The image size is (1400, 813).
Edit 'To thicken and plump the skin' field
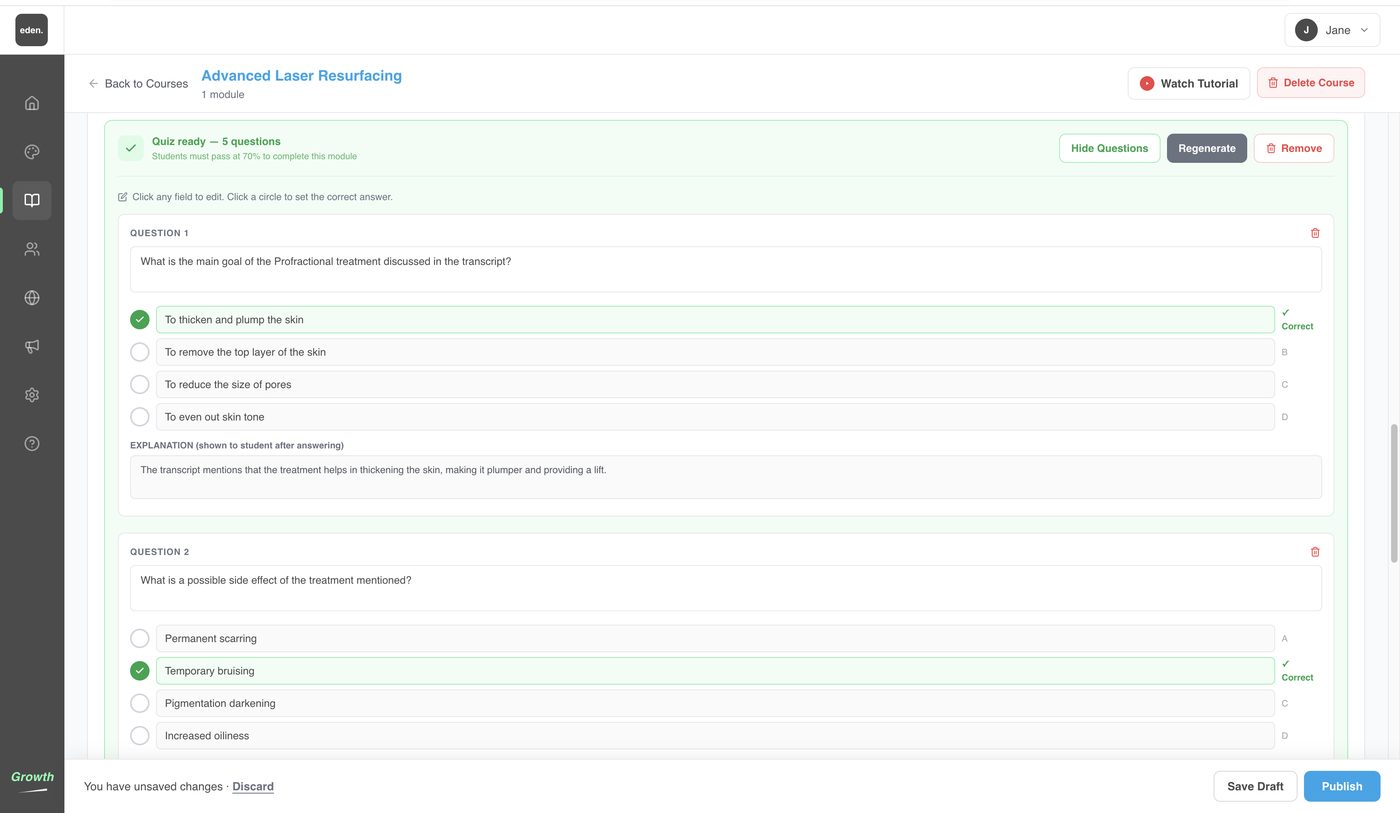point(715,320)
